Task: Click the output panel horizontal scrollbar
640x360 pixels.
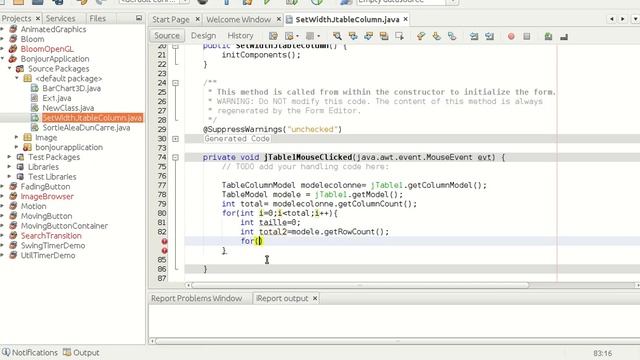Action: [397, 341]
